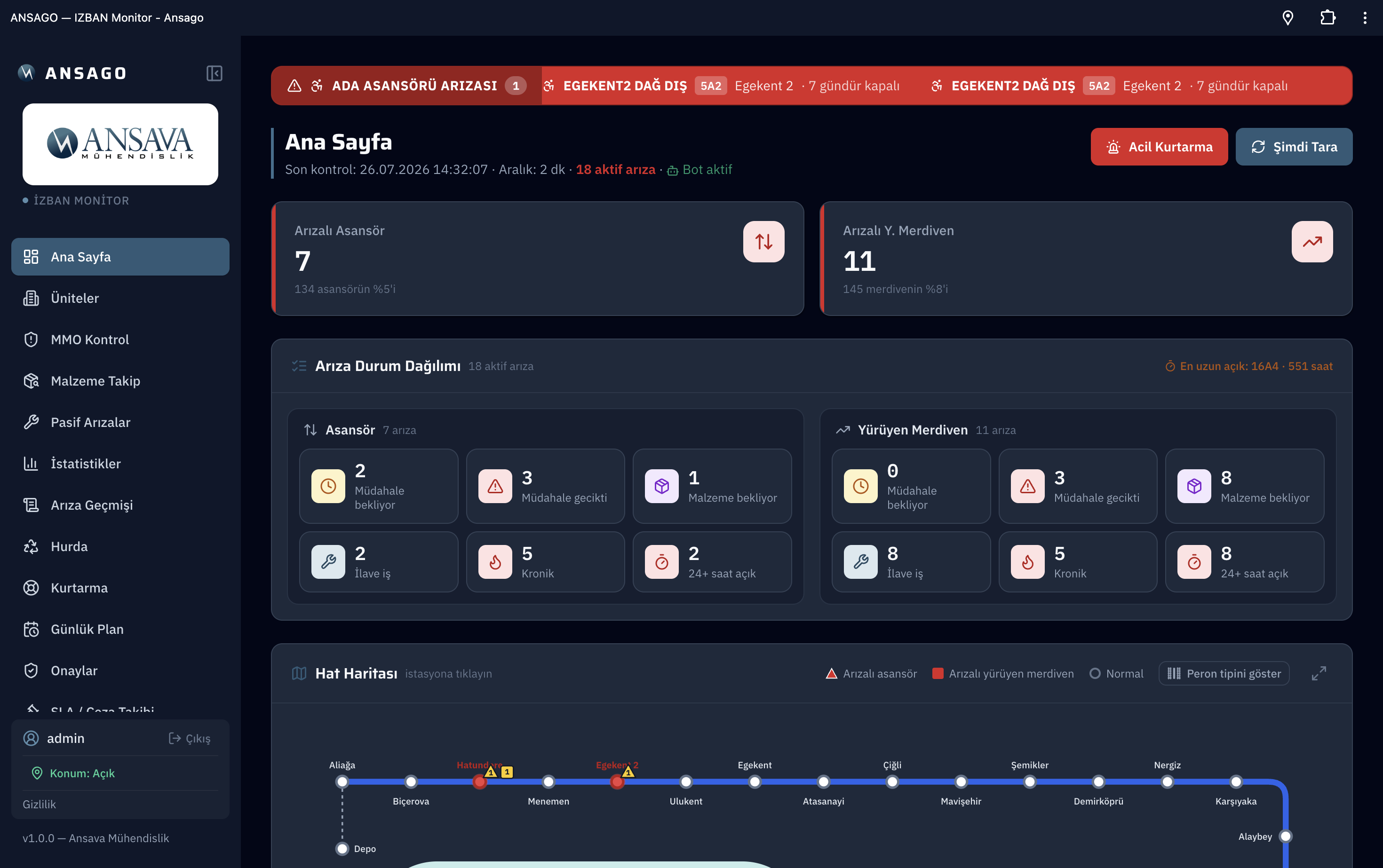Click the Malzeme bekliyor box icon under Yürüyen Merdiven
Screen dimensions: 1383x868
point(1194,486)
